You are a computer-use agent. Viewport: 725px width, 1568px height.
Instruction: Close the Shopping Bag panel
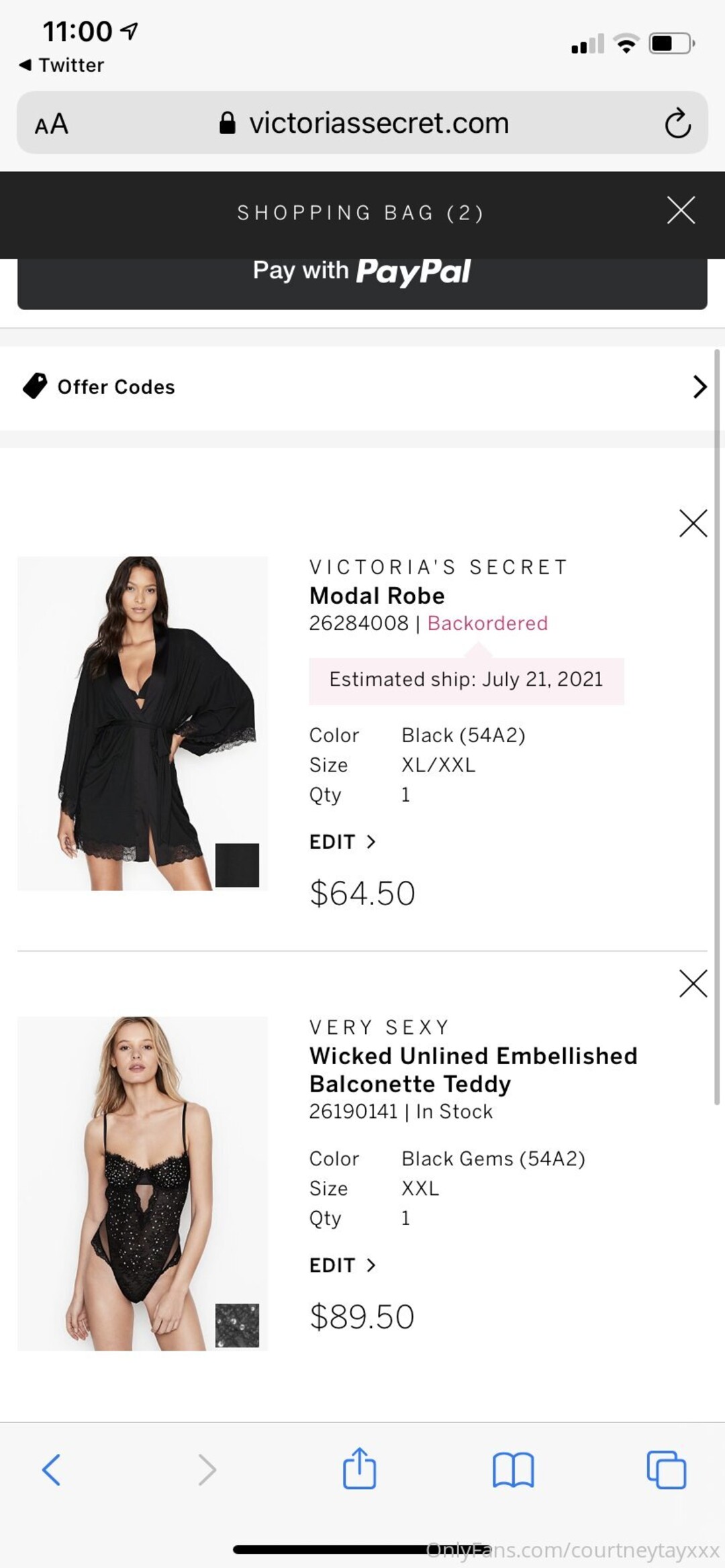[681, 211]
